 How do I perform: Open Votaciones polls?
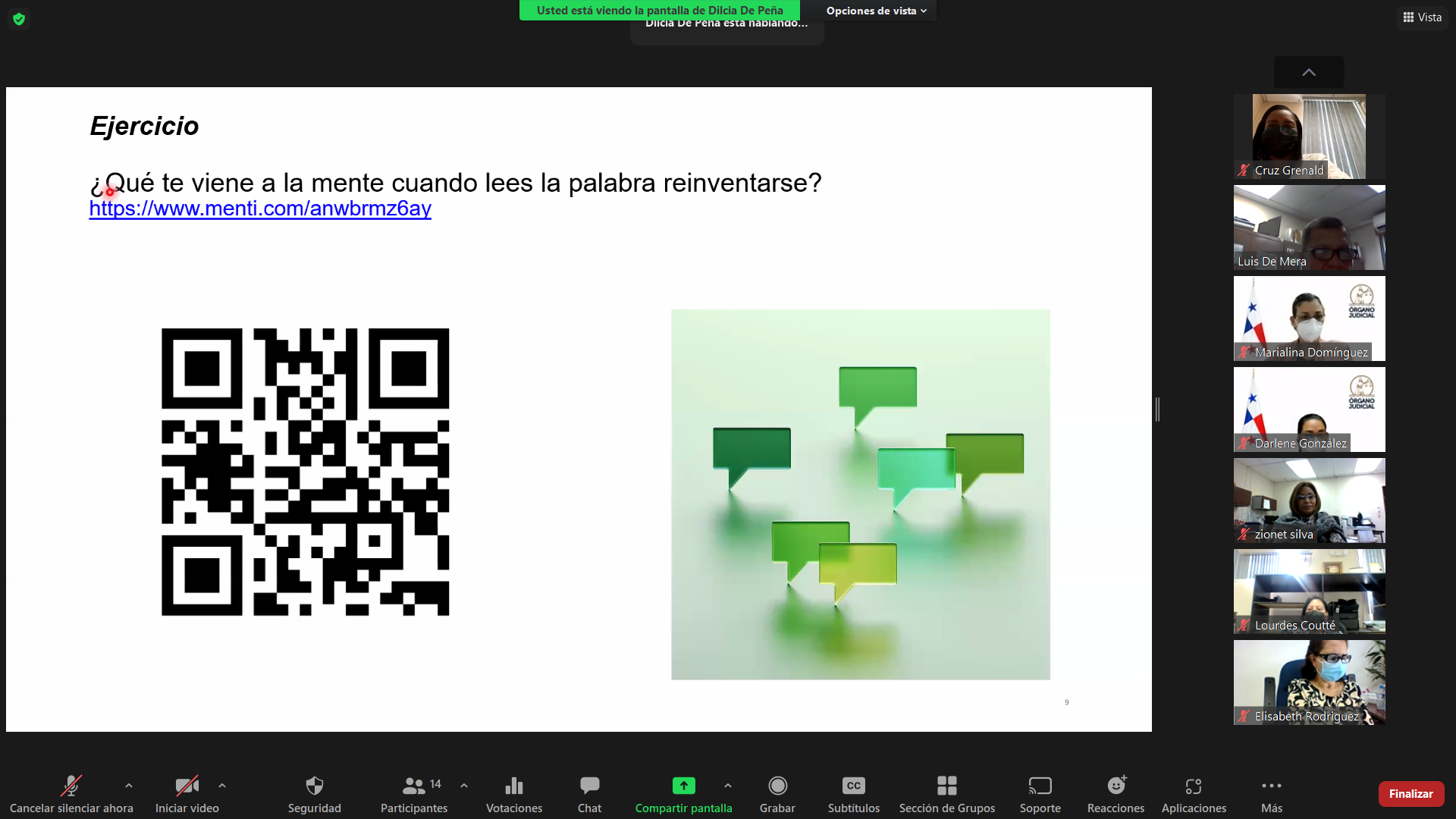pos(514,794)
